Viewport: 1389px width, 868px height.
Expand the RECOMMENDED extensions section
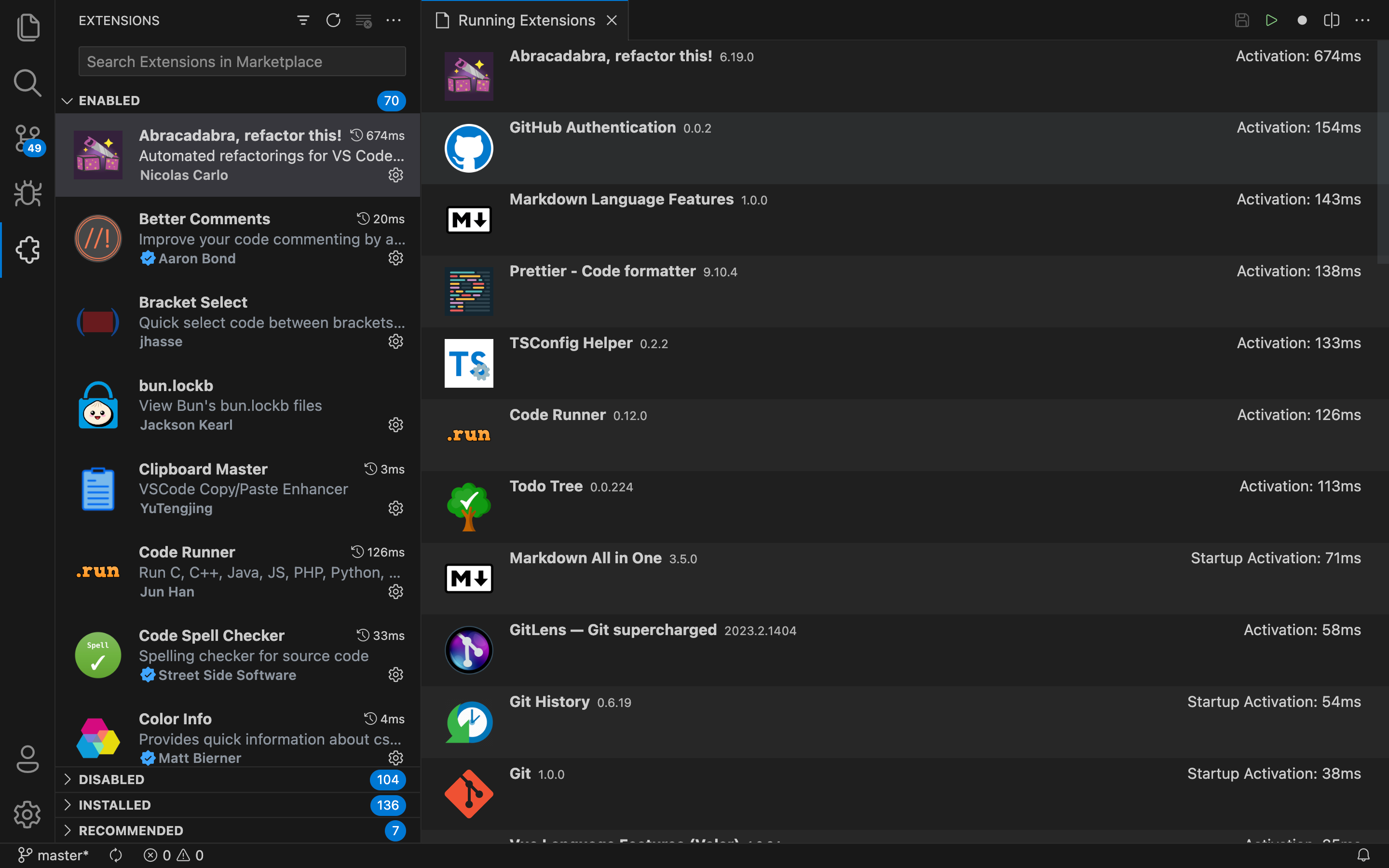point(68,830)
